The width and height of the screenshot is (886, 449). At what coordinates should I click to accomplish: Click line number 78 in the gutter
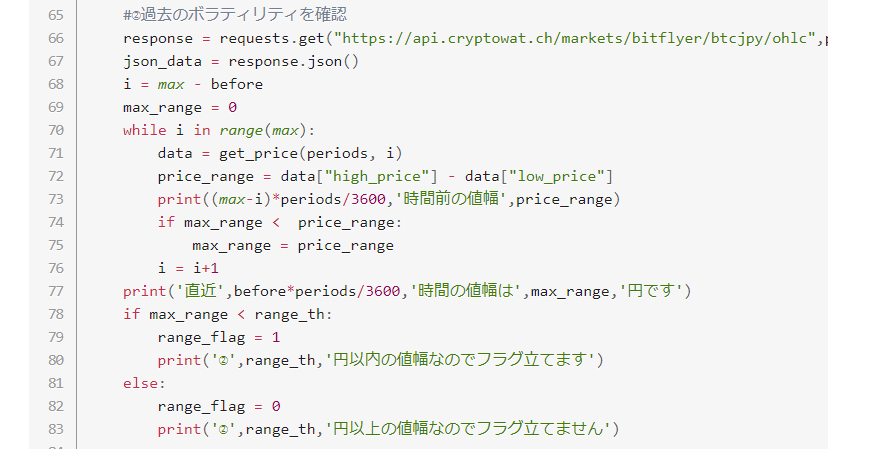[x=55, y=314]
